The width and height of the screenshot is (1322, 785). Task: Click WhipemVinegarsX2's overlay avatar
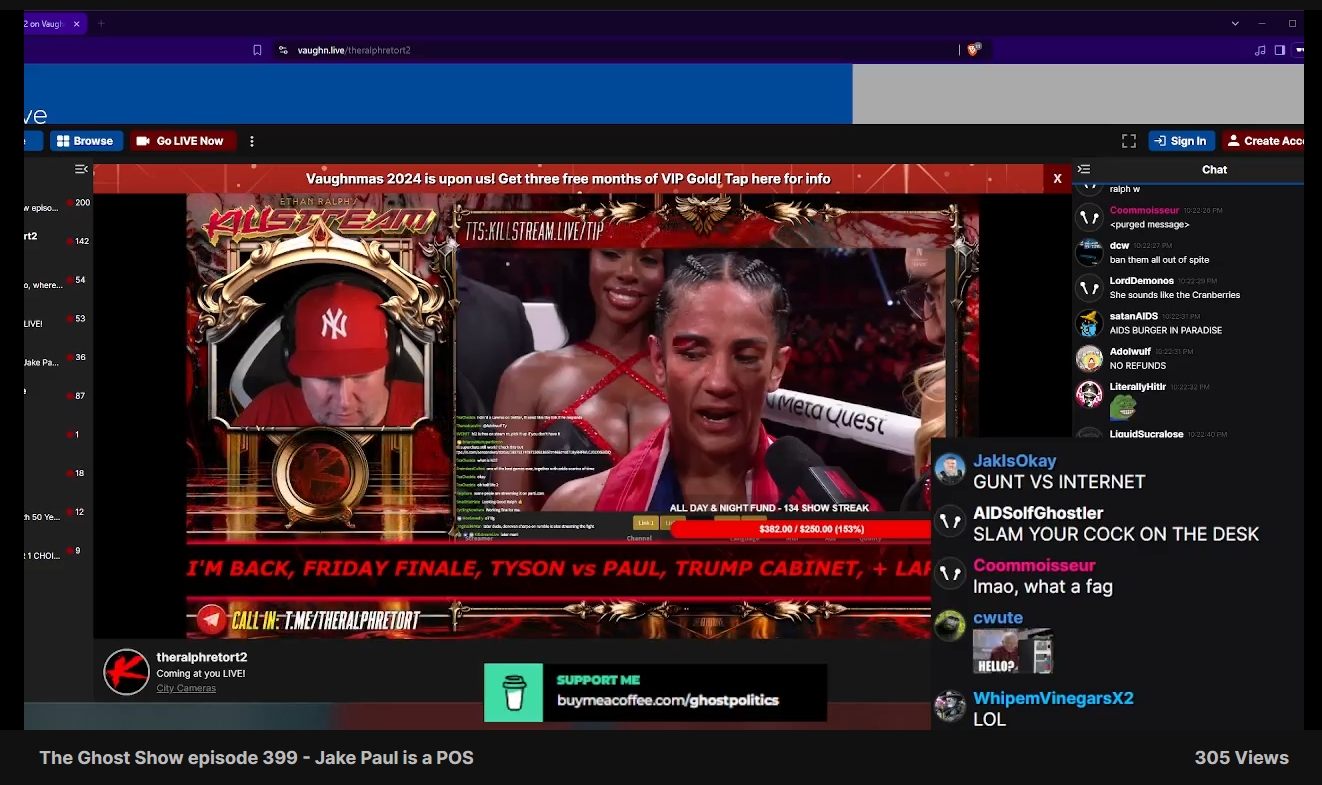coord(950,706)
